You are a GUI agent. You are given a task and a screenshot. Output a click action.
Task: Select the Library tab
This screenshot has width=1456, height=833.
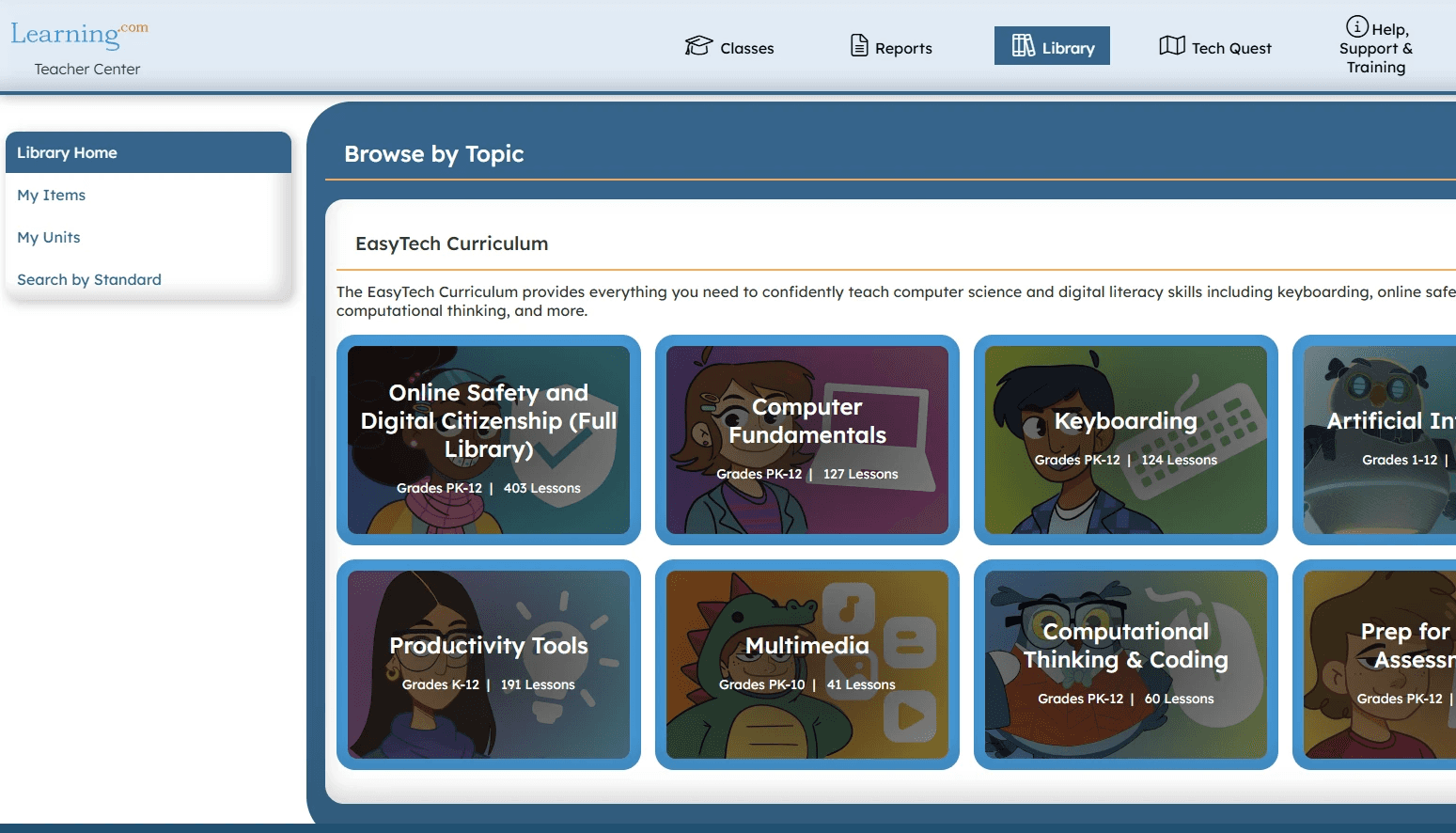coord(1052,46)
